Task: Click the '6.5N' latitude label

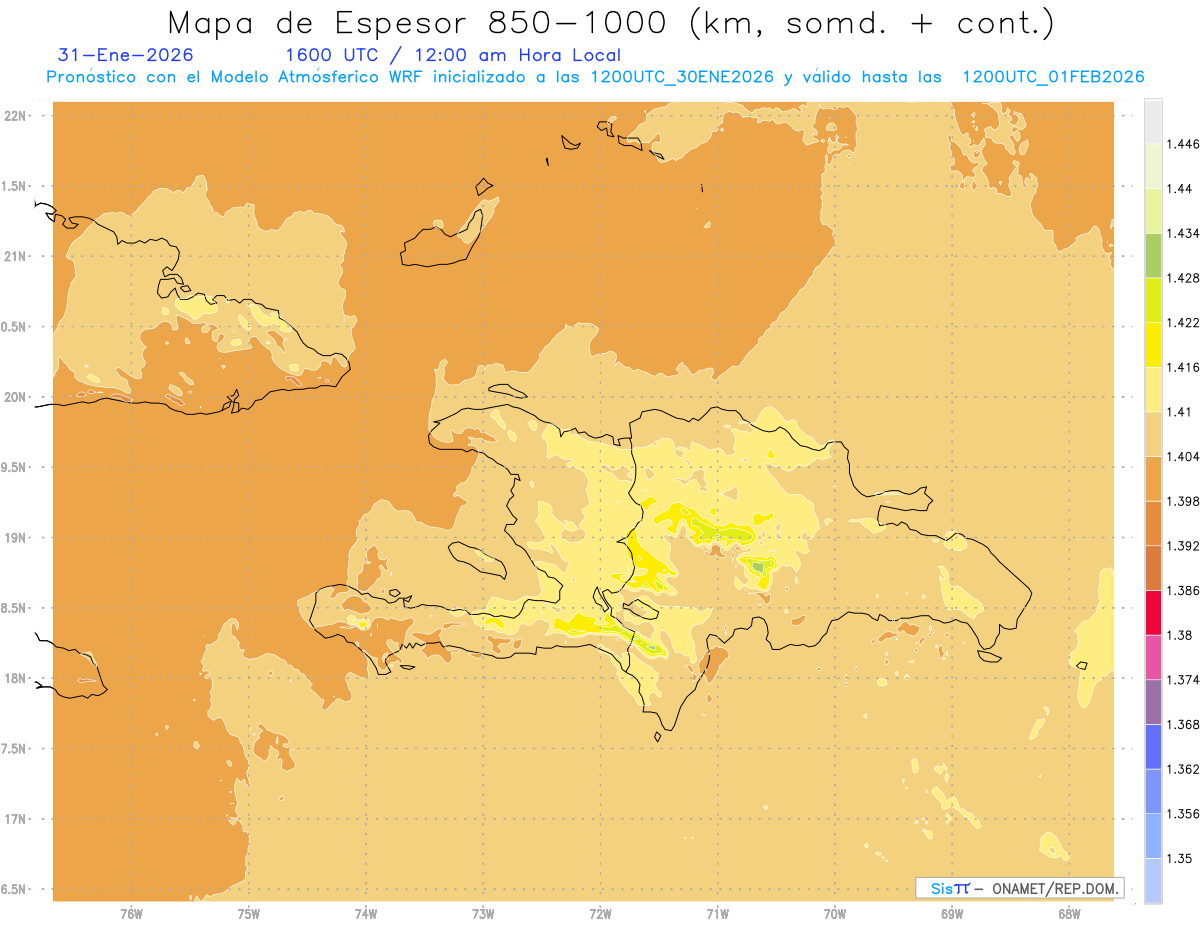Action: [x=14, y=889]
